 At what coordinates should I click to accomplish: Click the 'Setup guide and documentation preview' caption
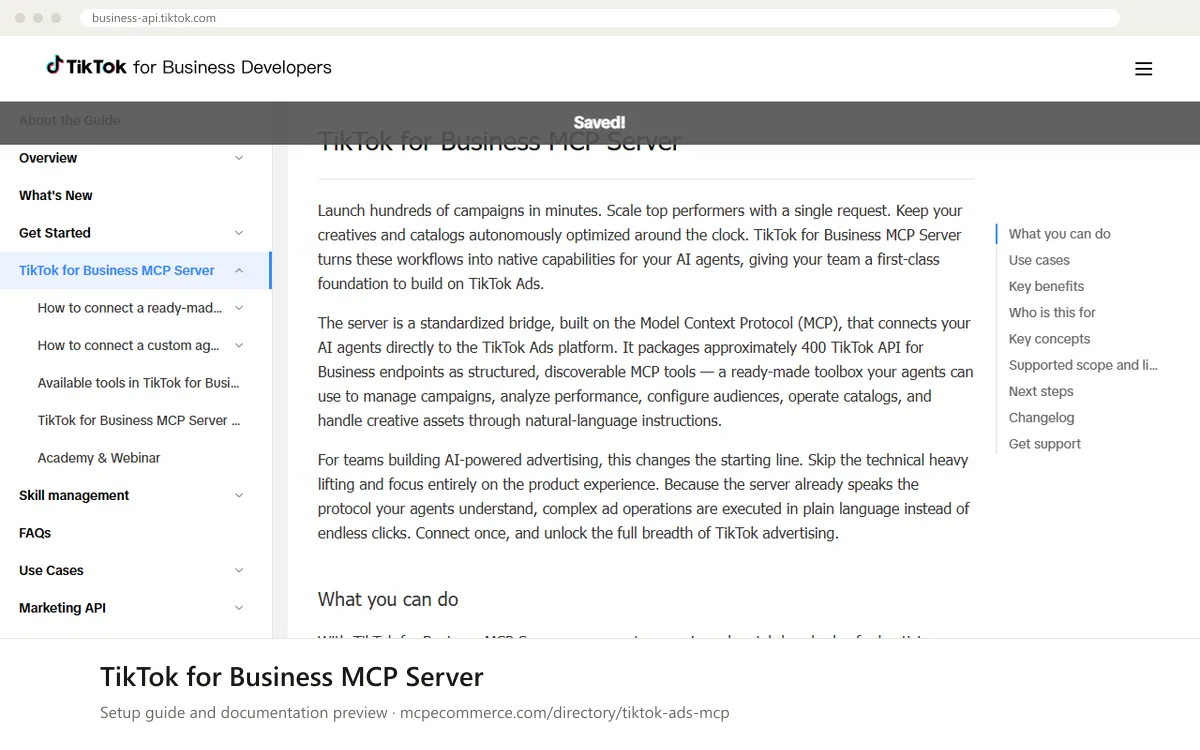(244, 713)
